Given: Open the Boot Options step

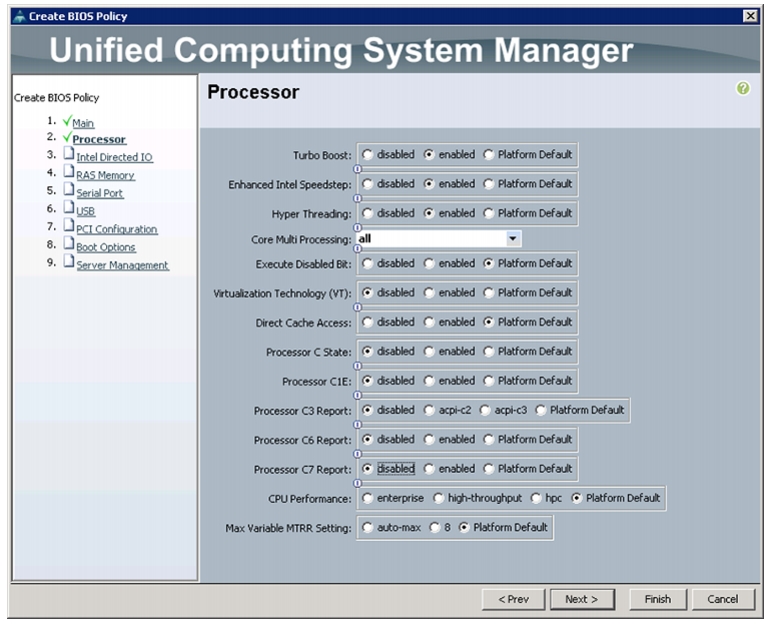Looking at the screenshot, I should pyautogui.click(x=106, y=247).
